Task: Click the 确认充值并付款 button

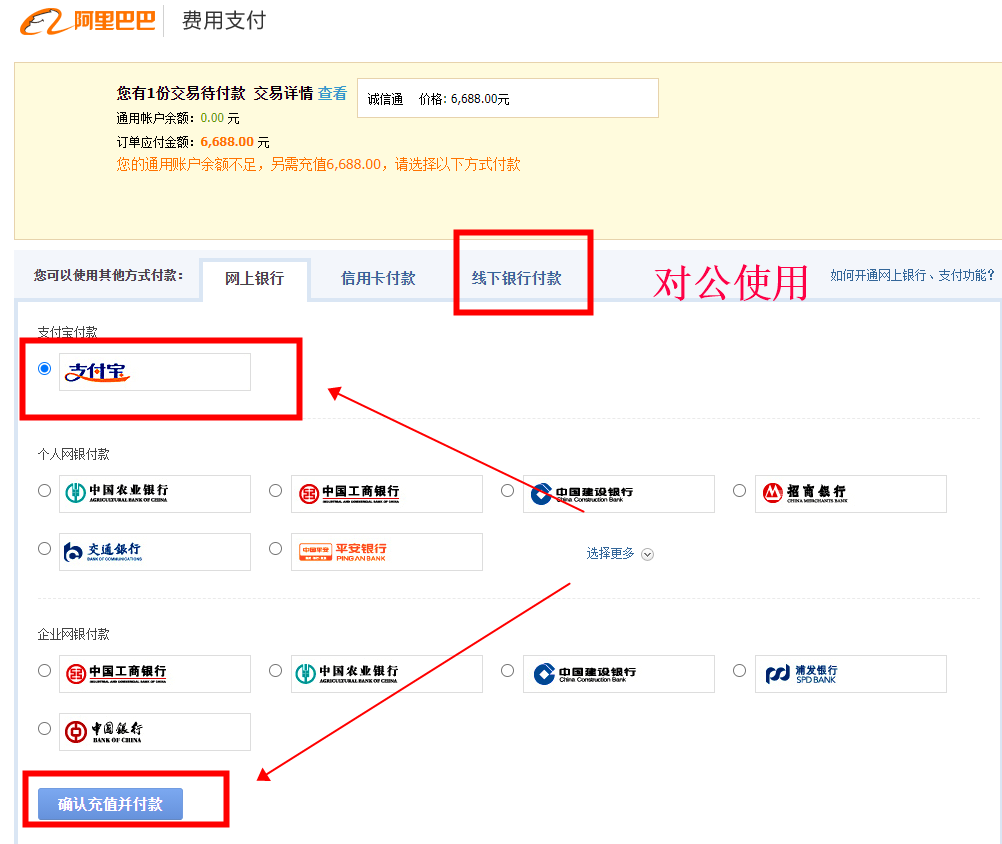Action: click(x=110, y=804)
